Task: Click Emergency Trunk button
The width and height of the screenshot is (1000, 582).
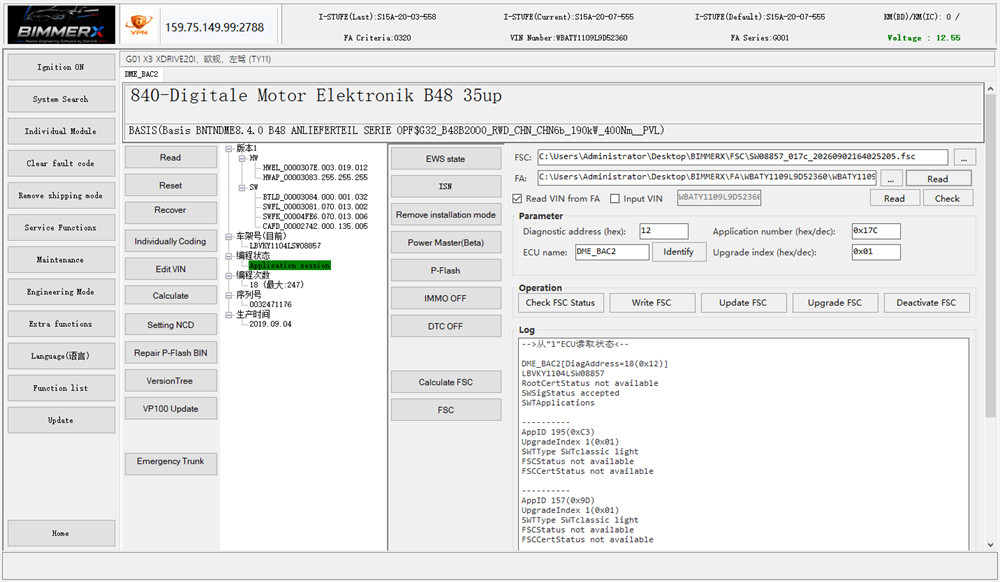Action: point(170,464)
